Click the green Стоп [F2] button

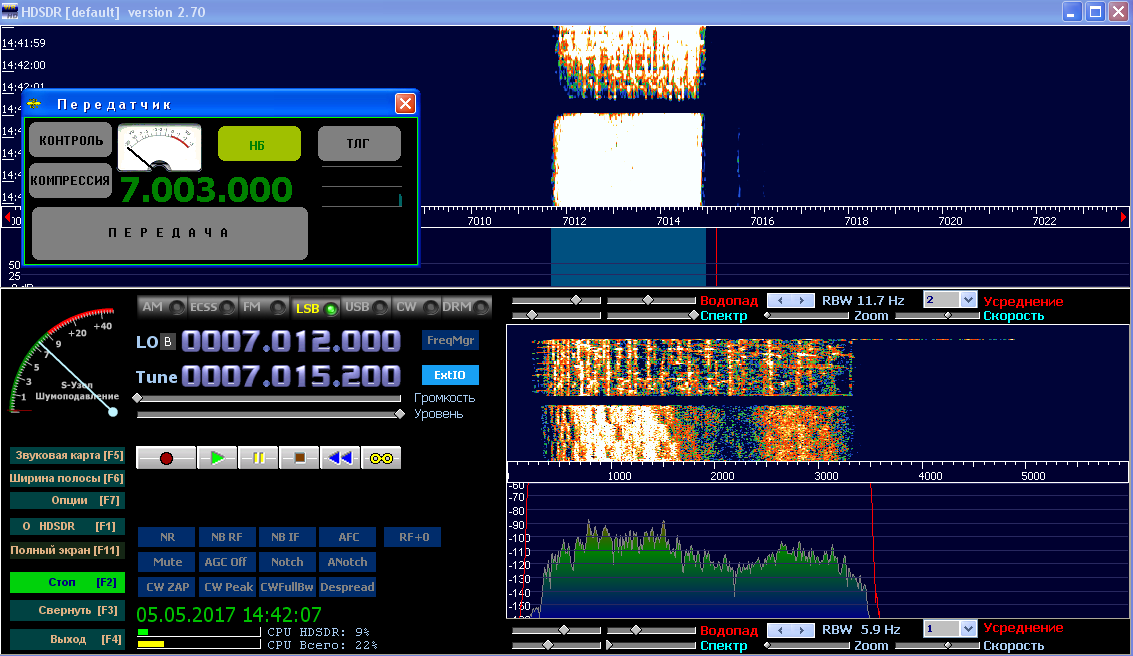tap(67, 582)
